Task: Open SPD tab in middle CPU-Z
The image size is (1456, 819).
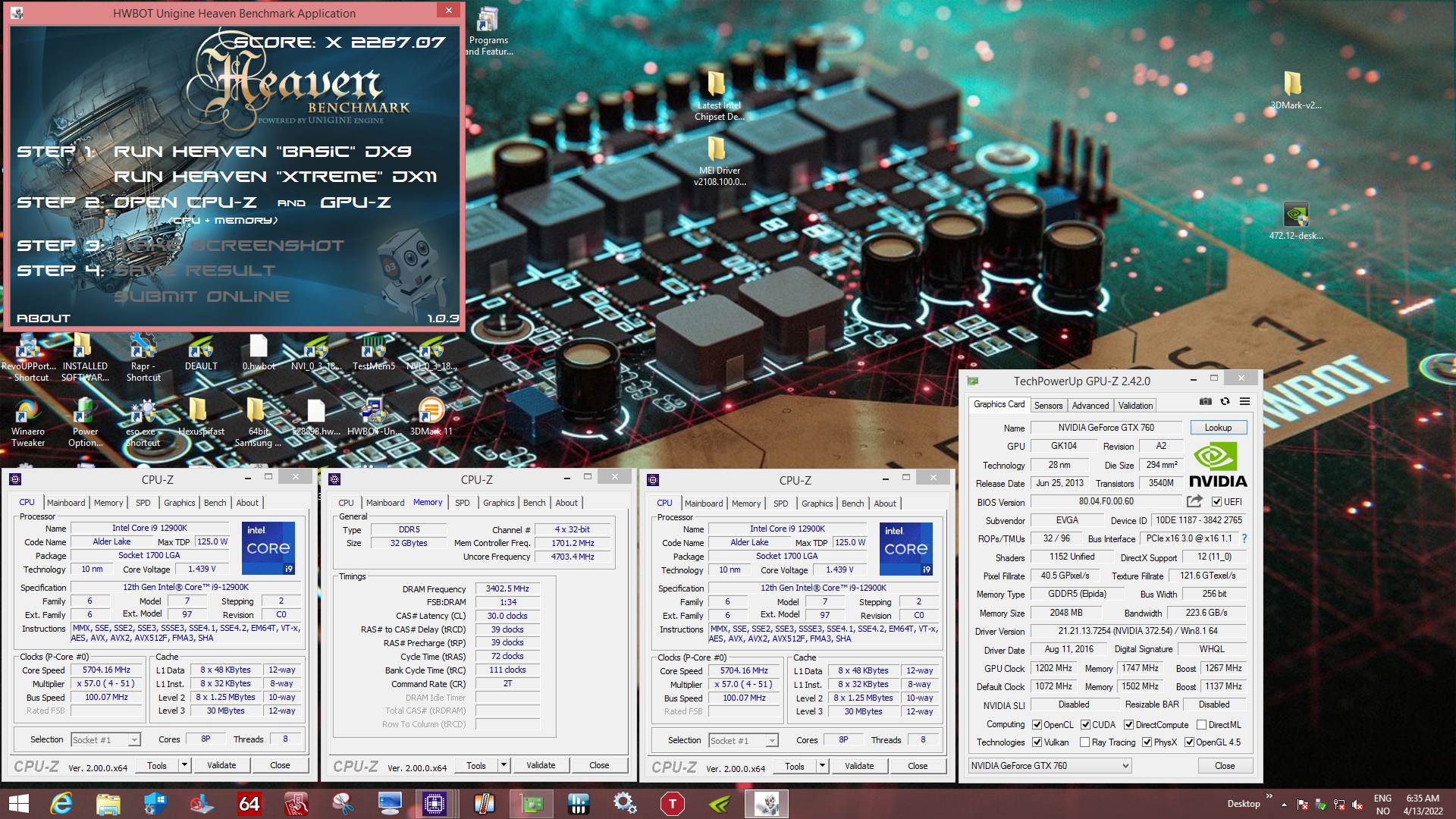Action: click(462, 503)
